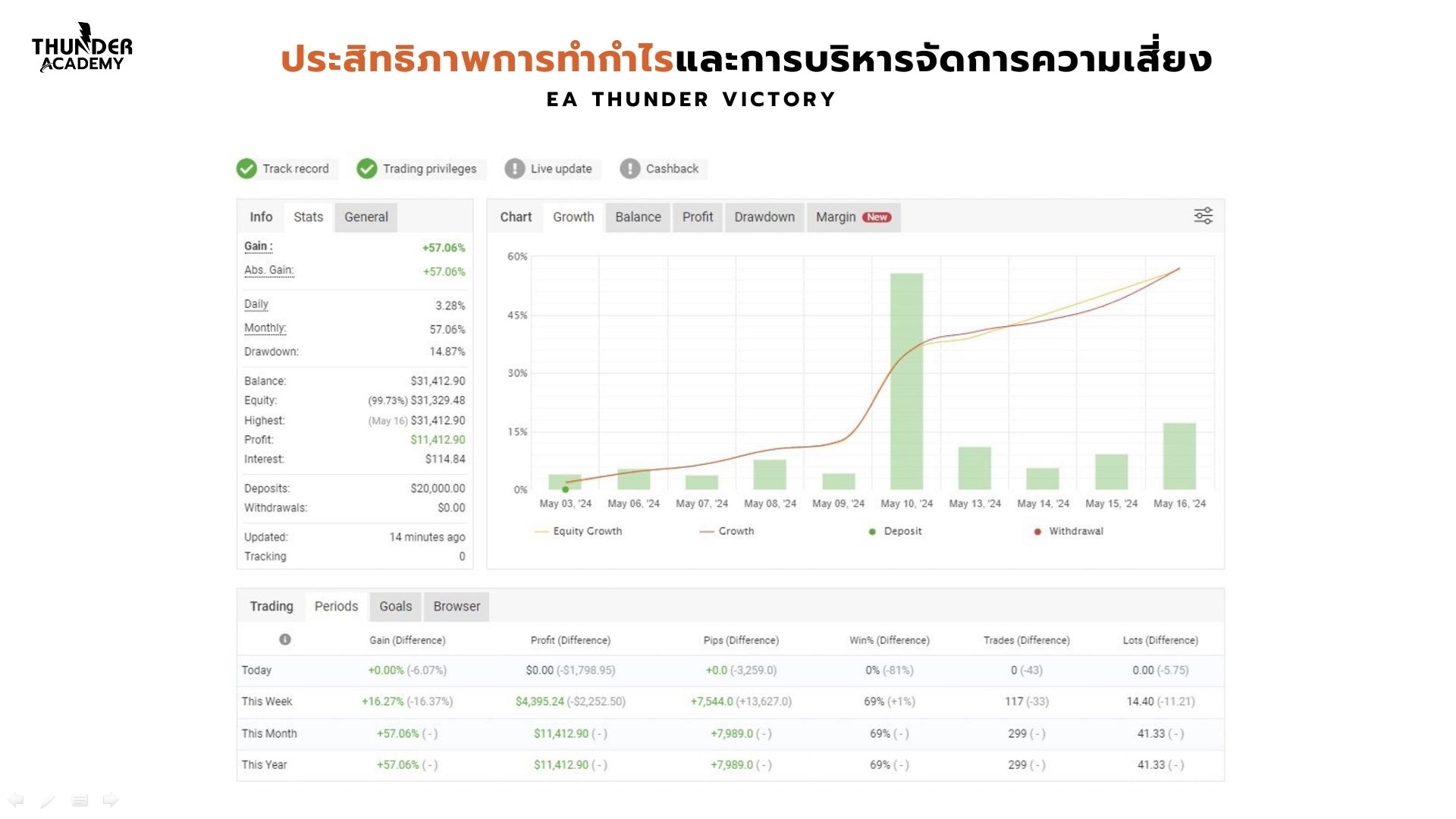1456x819 pixels.
Task: Click the May 16, '24 bar
Action: click(x=1180, y=456)
